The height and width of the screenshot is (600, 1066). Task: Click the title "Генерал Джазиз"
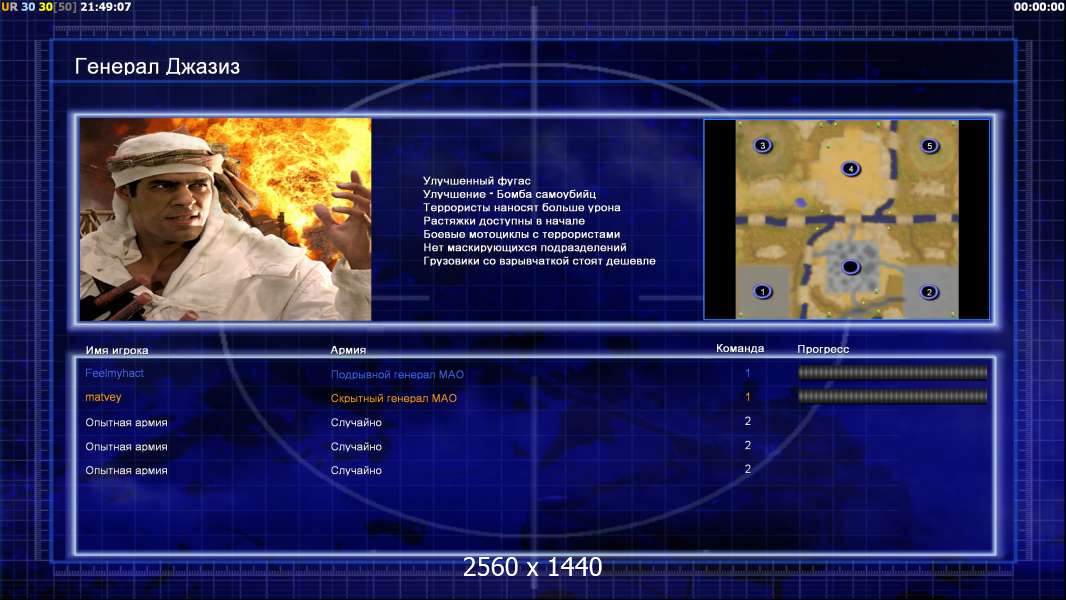click(157, 67)
